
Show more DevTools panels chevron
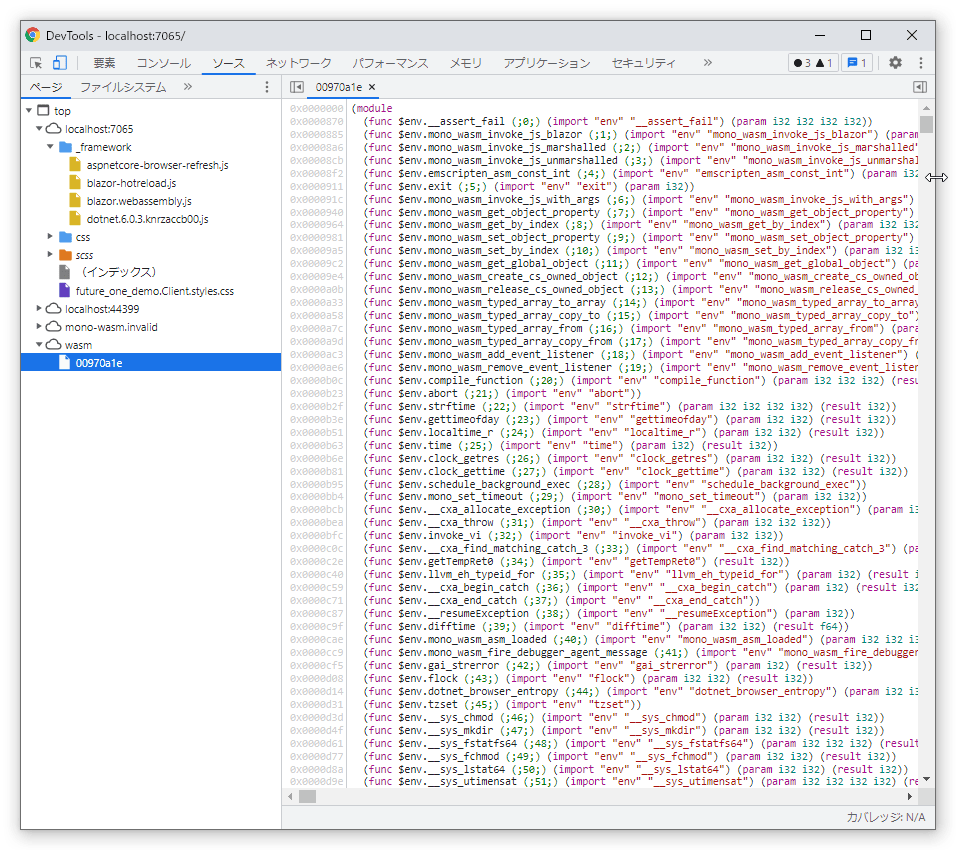tap(707, 62)
